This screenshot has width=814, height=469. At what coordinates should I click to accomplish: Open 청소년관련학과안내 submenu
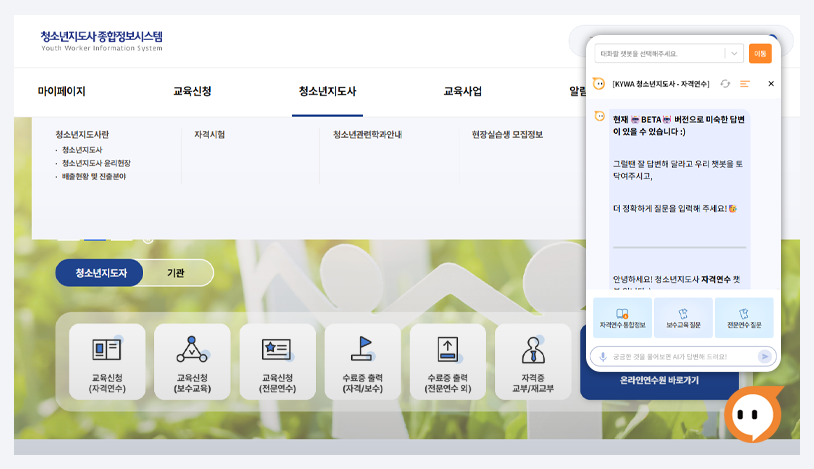click(x=368, y=135)
